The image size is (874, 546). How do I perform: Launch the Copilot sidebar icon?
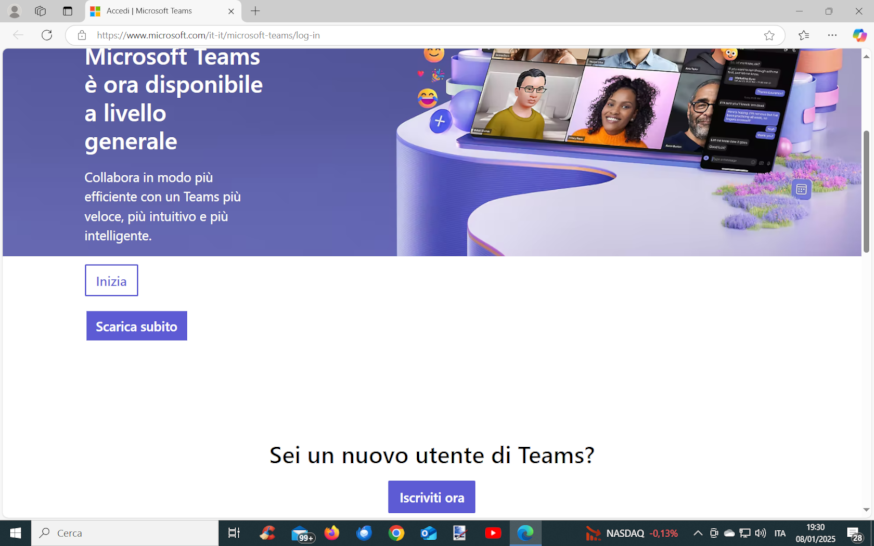(x=859, y=35)
